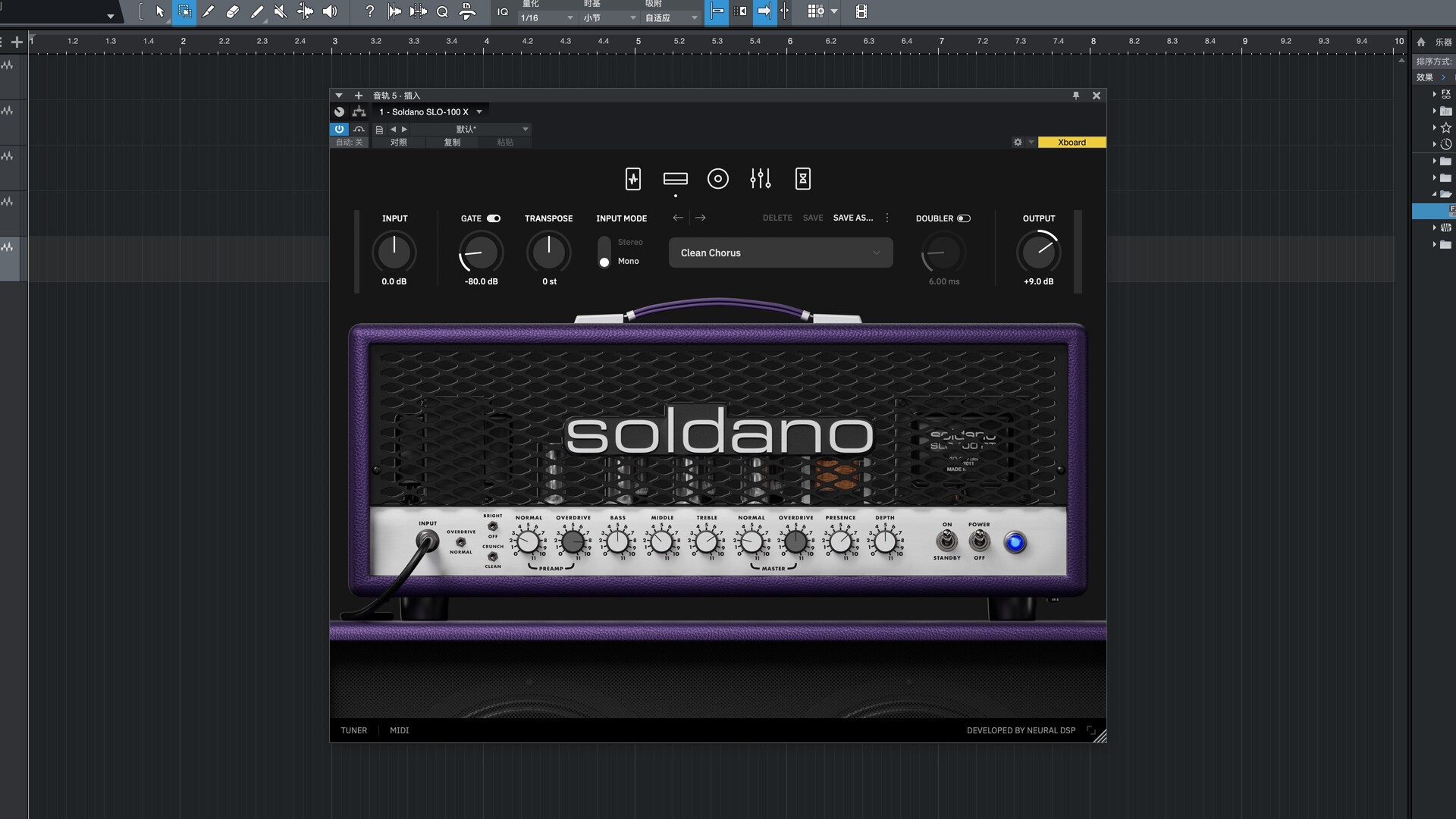Switch input mode to Stereo

click(629, 242)
